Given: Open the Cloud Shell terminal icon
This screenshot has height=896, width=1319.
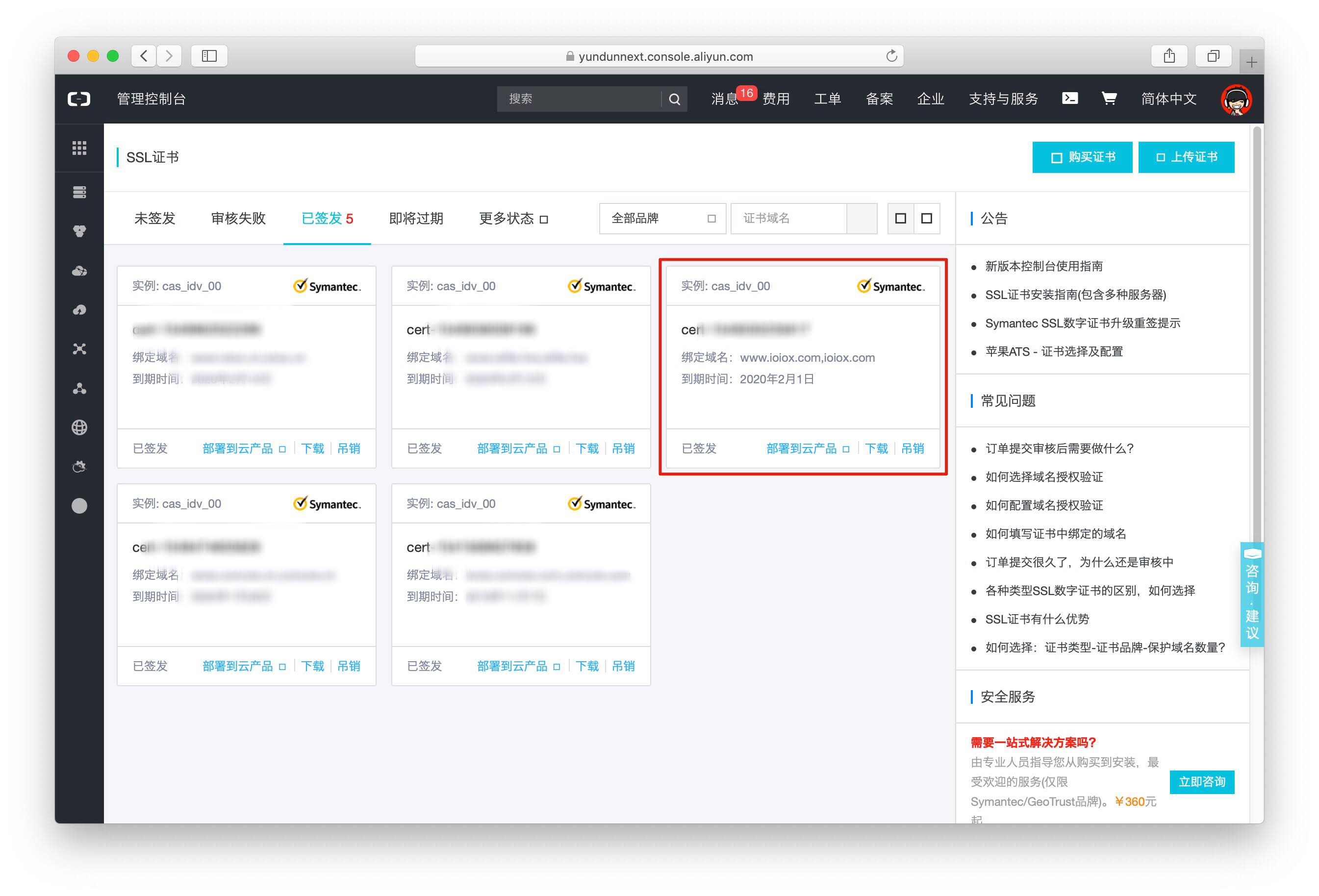Looking at the screenshot, I should tap(1069, 98).
